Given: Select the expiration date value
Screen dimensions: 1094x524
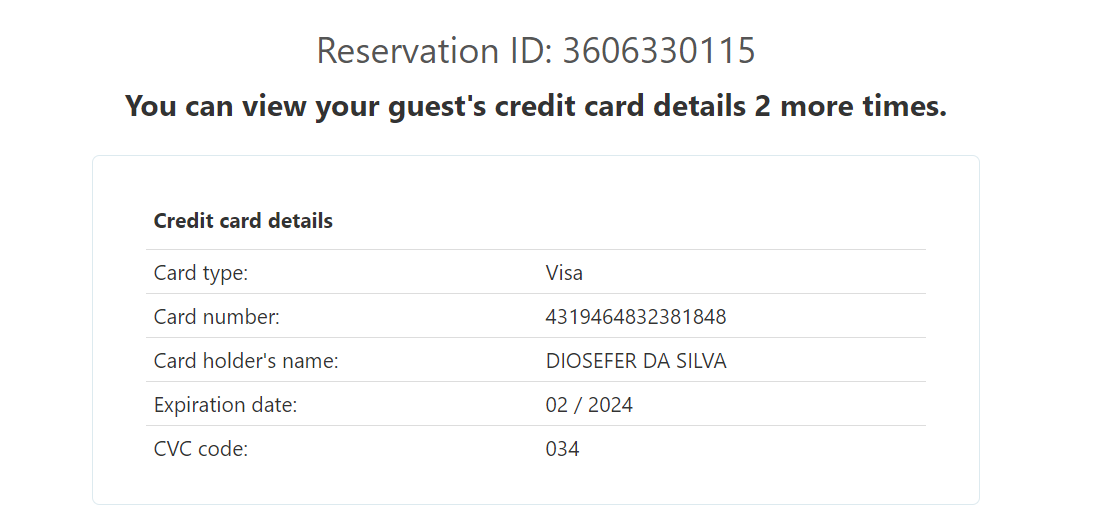Looking at the screenshot, I should tap(588, 405).
